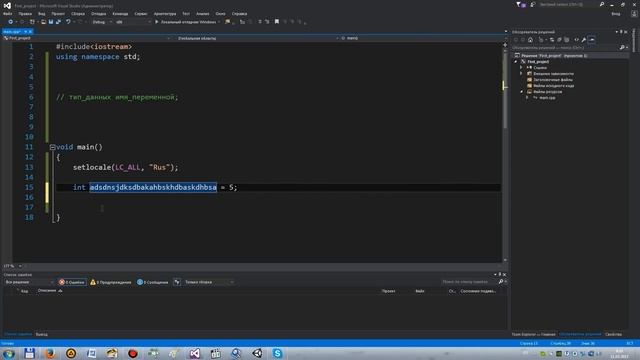Open the Все решение scope dropdown
This screenshot has width=640, height=360.
click(x=29, y=282)
